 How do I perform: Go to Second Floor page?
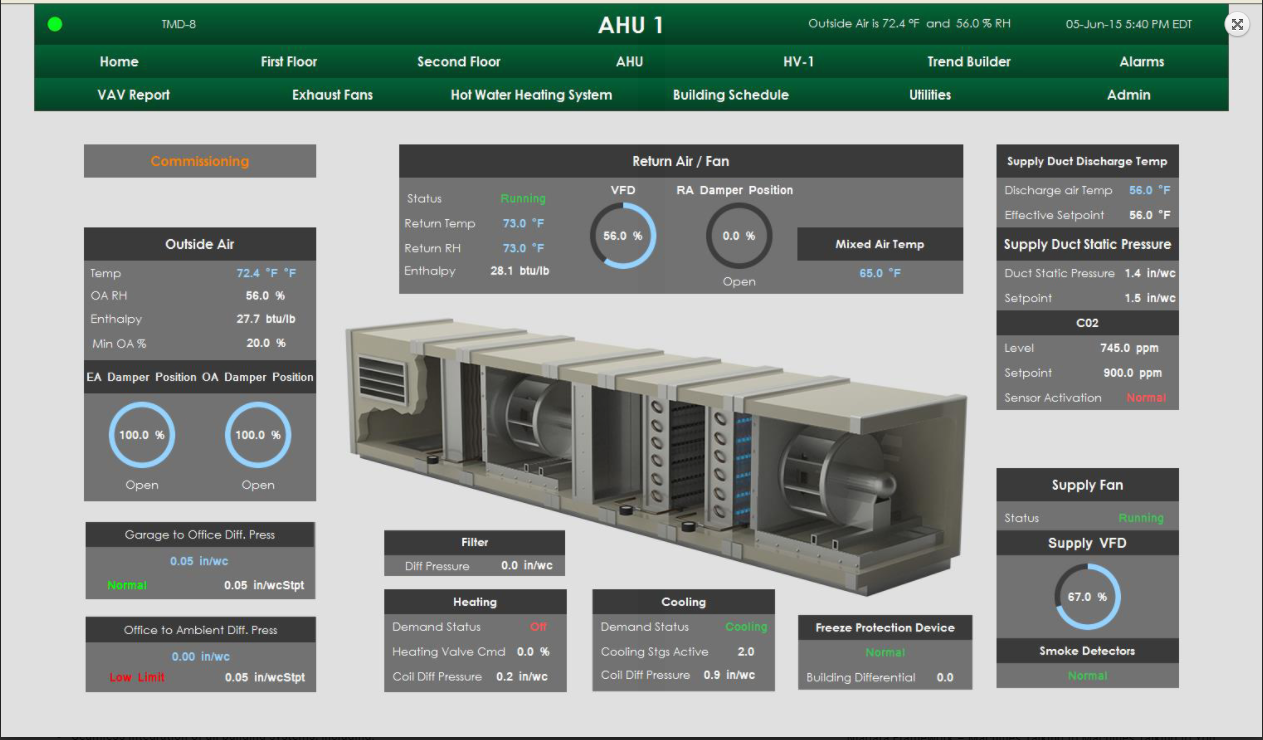(x=459, y=62)
